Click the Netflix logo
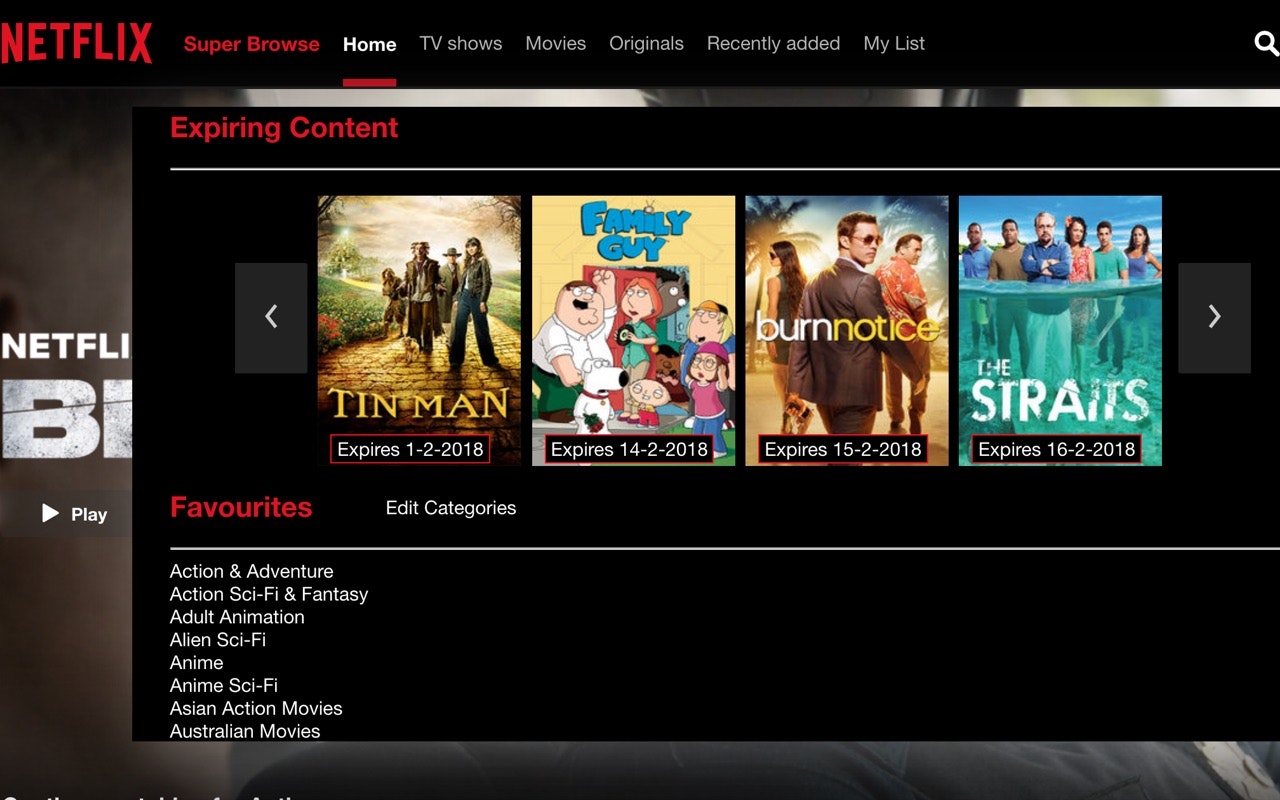1280x800 pixels. [x=78, y=43]
